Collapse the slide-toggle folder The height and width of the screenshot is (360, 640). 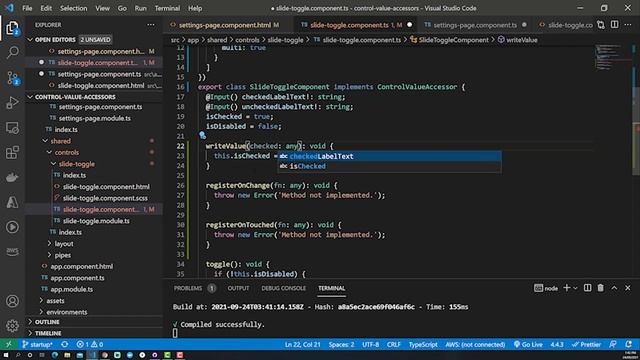53,164
